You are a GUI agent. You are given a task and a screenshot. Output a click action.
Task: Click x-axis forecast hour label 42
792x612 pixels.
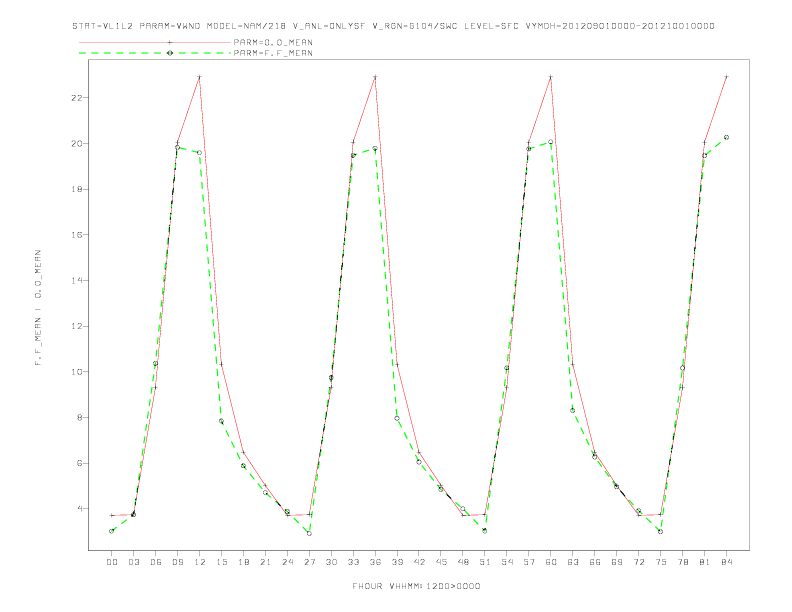point(419,562)
